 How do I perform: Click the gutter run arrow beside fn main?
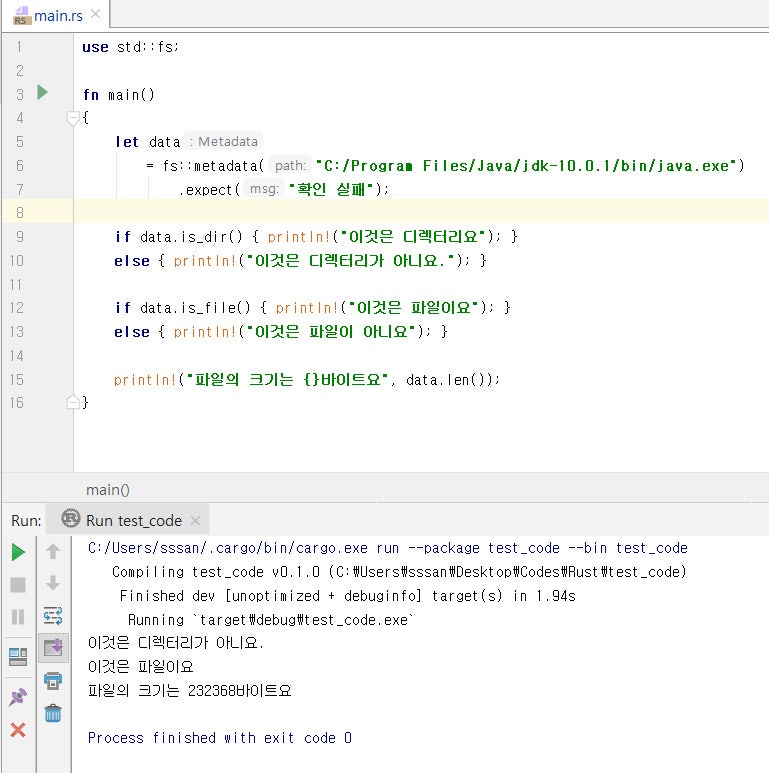point(42,93)
